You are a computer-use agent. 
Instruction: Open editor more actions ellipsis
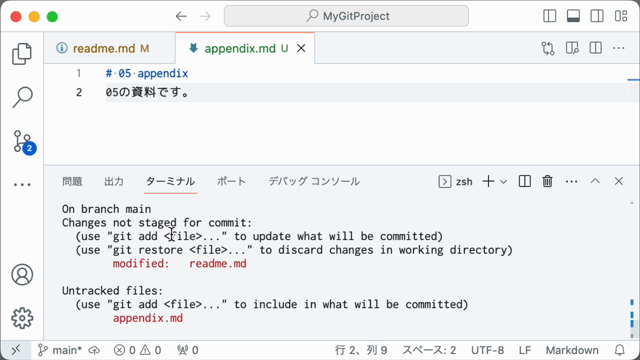(x=619, y=48)
